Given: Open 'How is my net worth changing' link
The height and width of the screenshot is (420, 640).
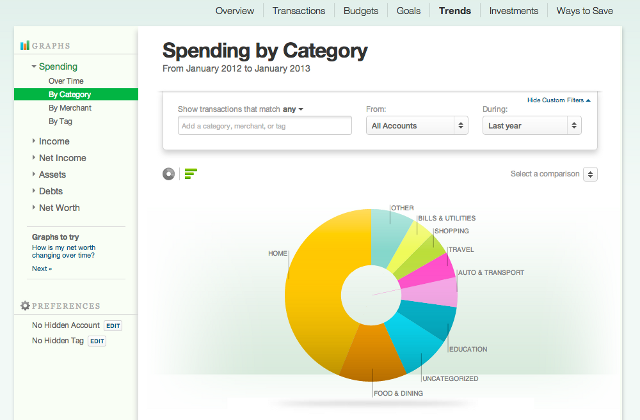Looking at the screenshot, I should [63, 251].
